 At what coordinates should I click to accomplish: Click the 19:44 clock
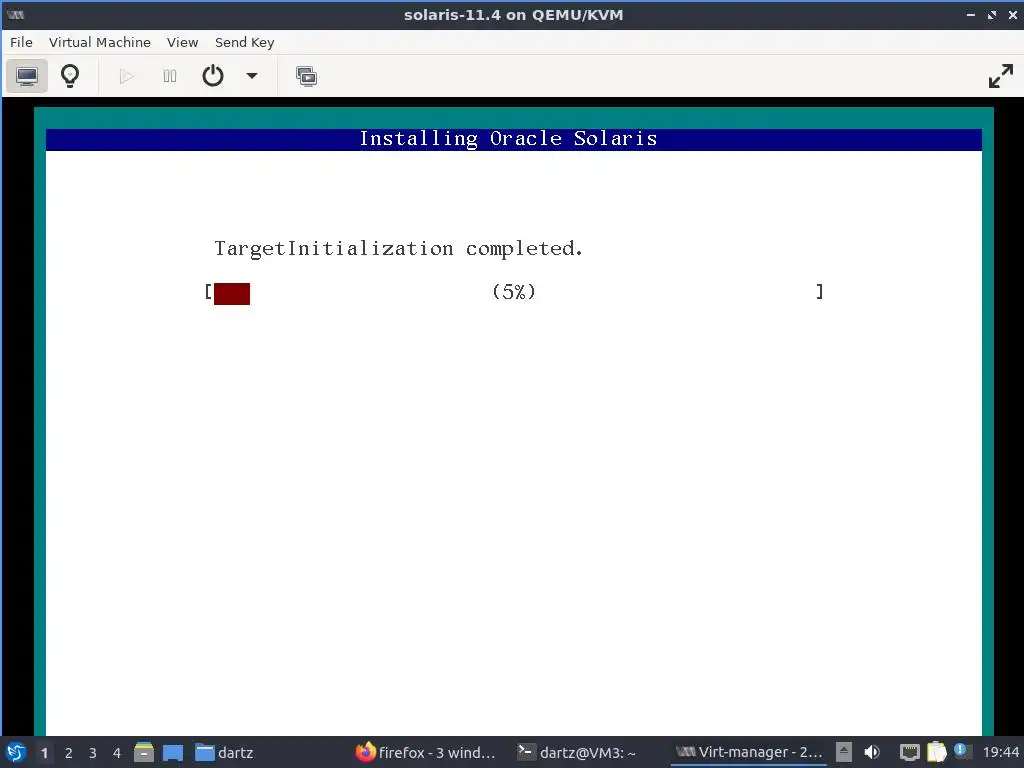point(1000,753)
